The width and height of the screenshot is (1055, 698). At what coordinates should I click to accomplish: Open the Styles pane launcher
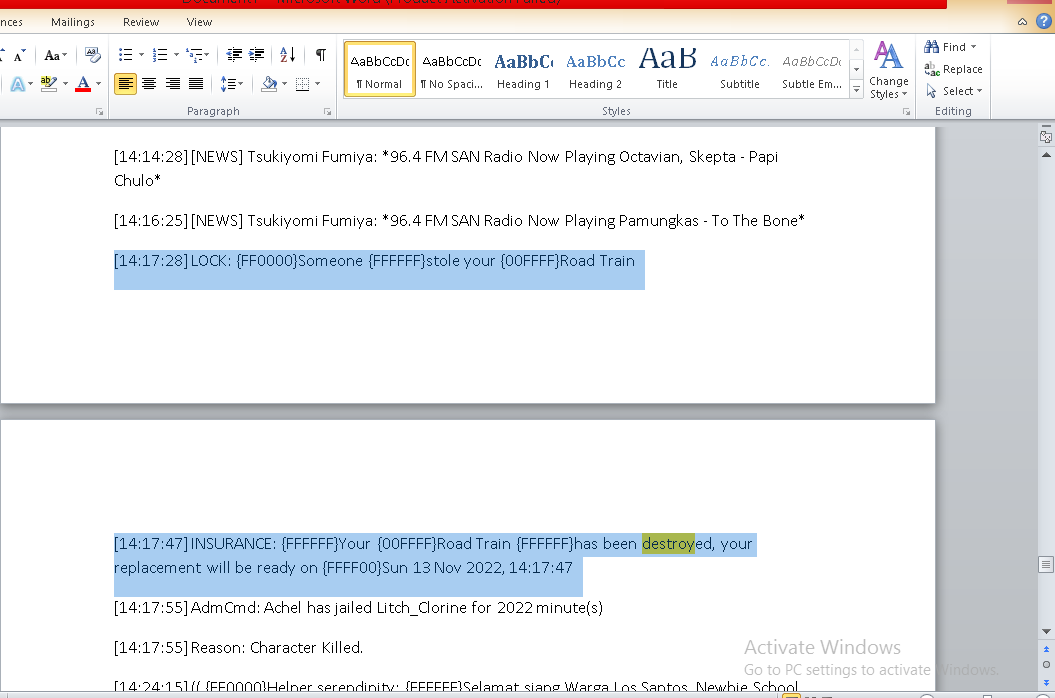(906, 112)
